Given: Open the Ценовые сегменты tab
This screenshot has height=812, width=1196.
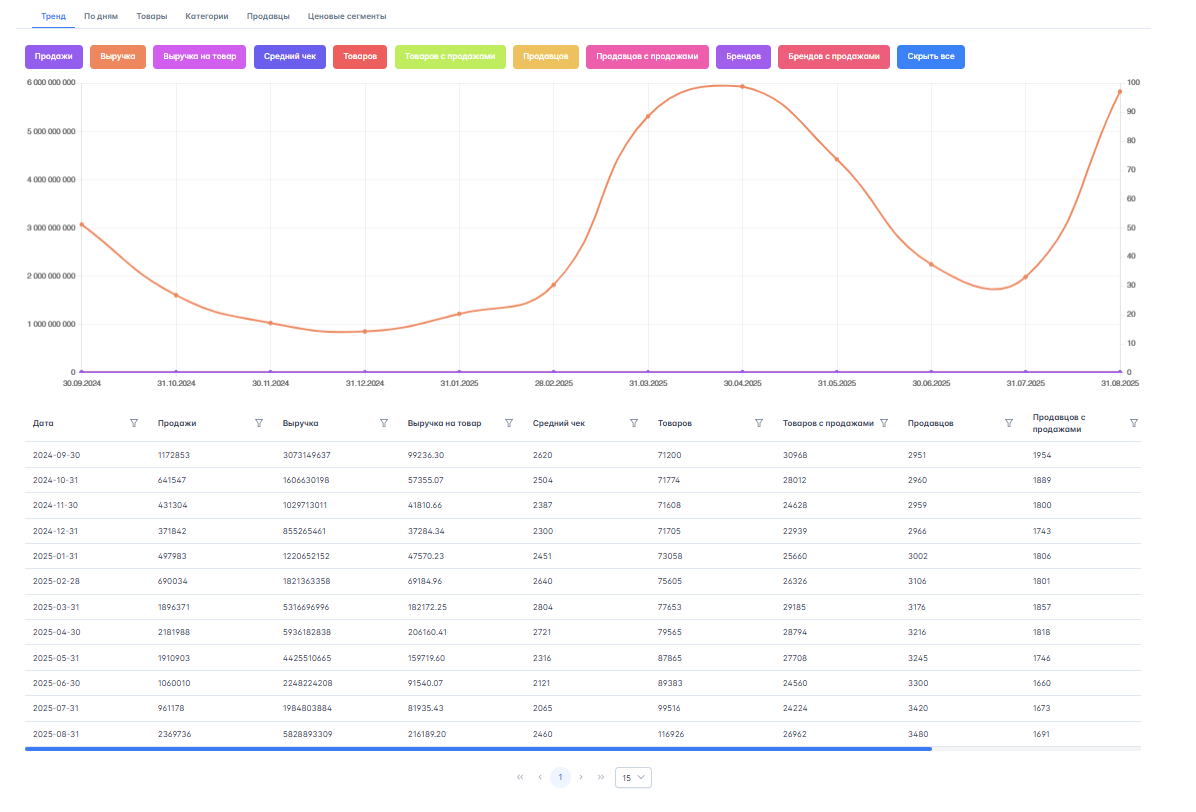Looking at the screenshot, I should pos(347,17).
